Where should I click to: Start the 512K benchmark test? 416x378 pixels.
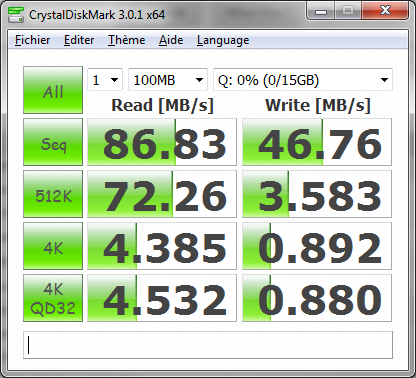[53, 194]
